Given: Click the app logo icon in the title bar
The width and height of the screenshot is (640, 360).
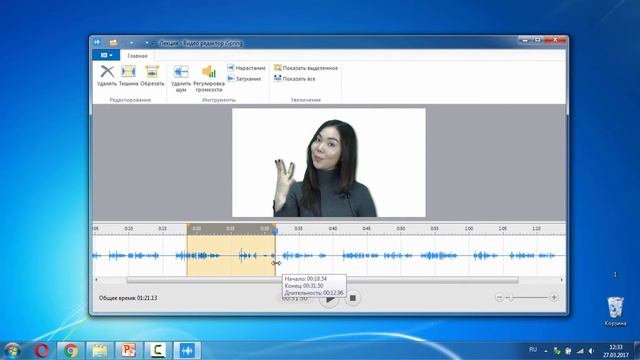Looking at the screenshot, I should (x=97, y=42).
